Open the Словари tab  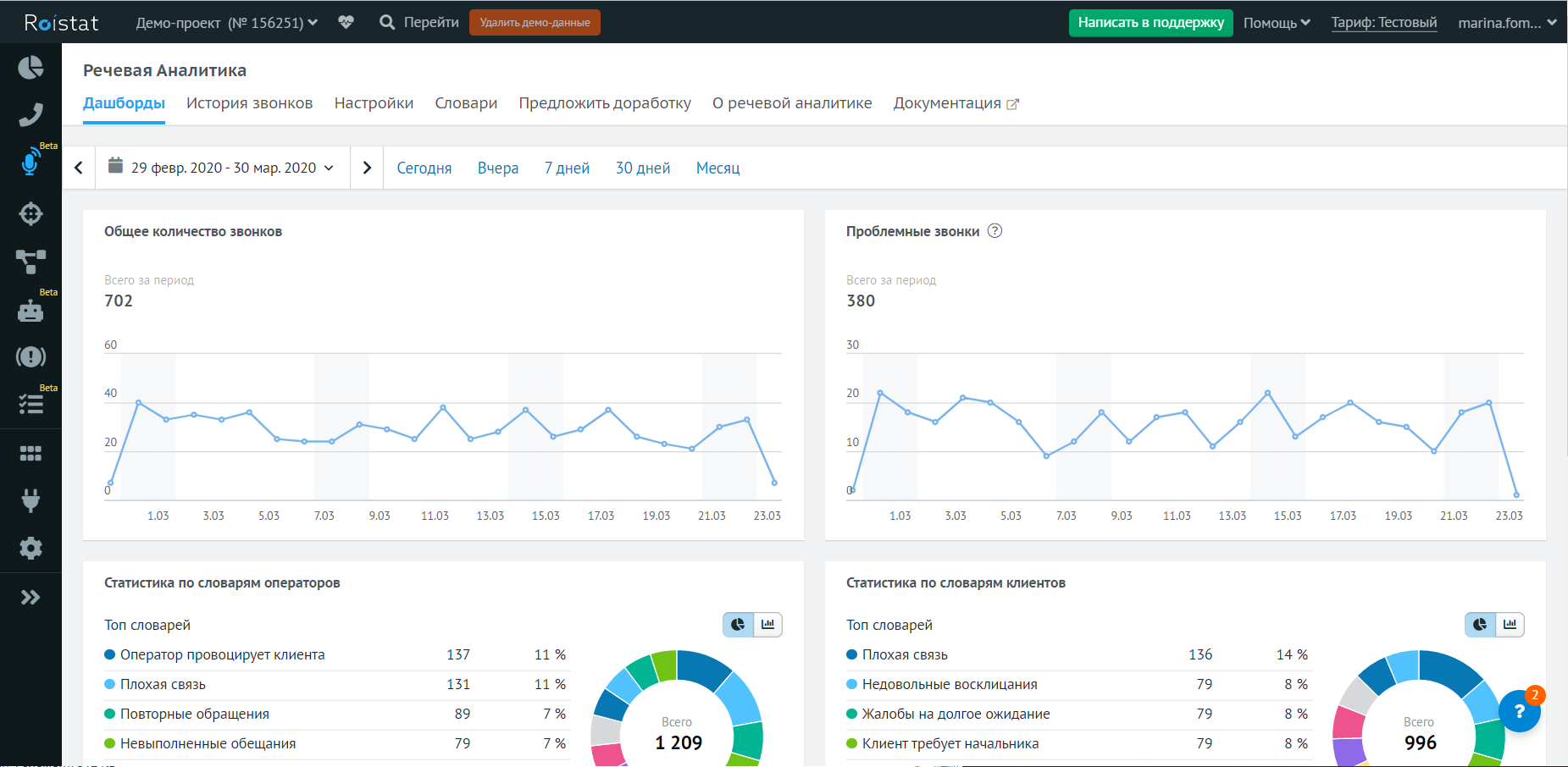pos(466,103)
